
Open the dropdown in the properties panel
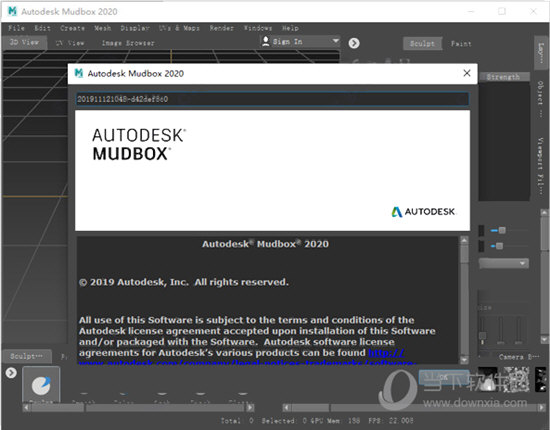point(504,263)
